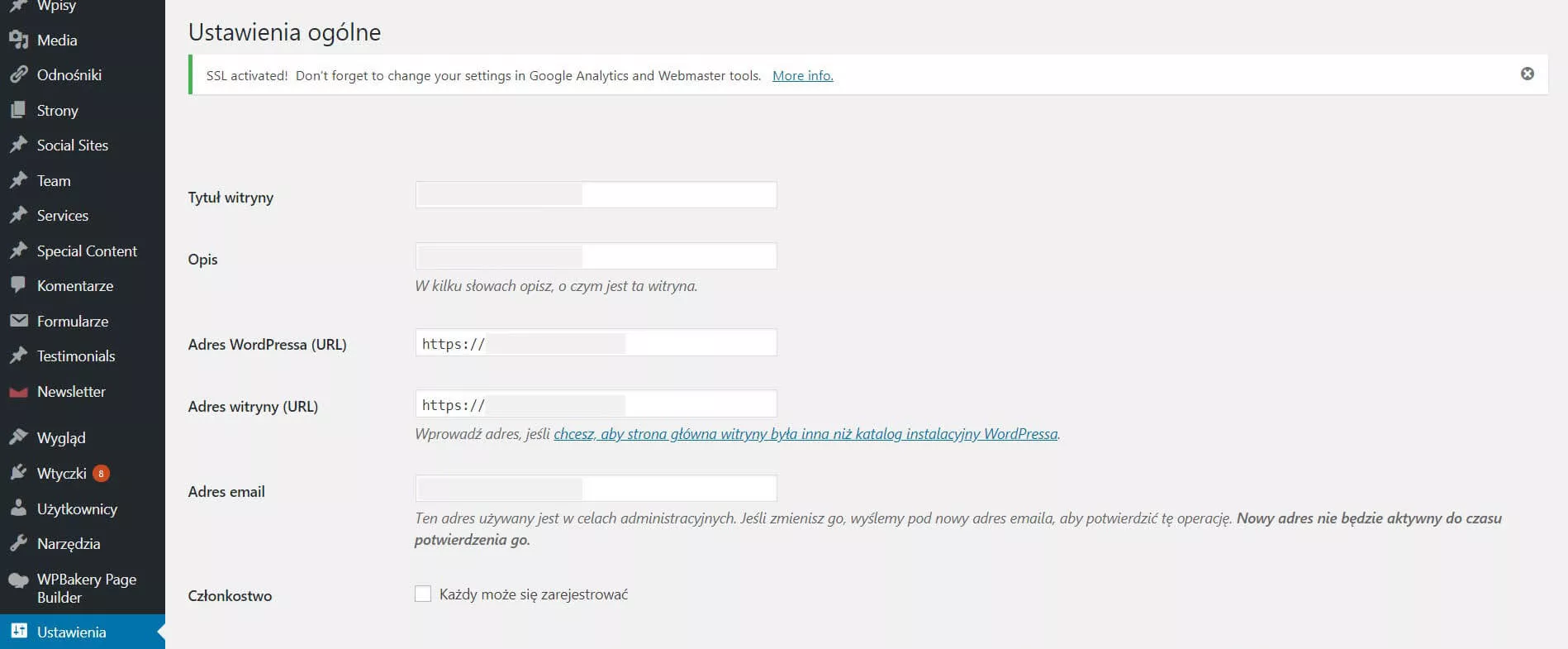Viewport: 1568px width, 649px height.
Task: Click the Social Sites pin icon
Action: [x=18, y=145]
